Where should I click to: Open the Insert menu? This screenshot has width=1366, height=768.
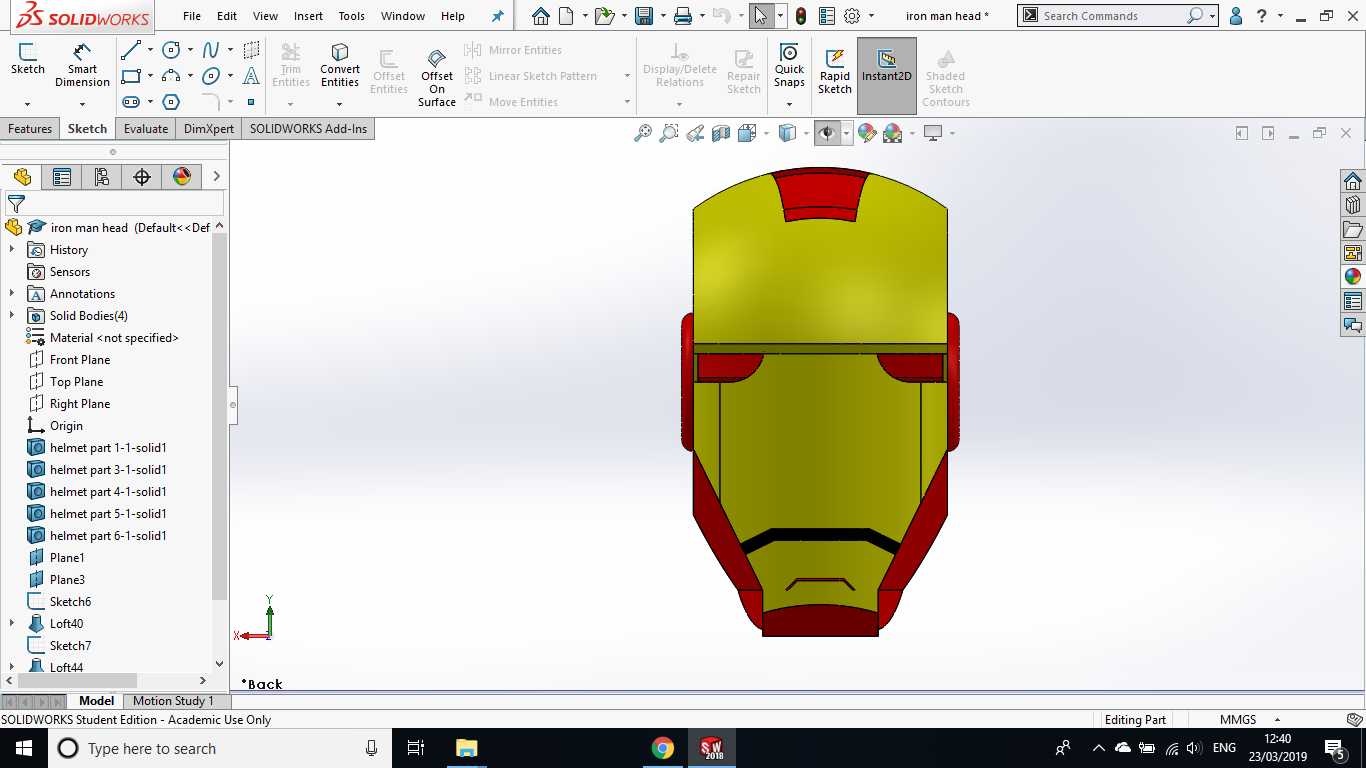click(308, 16)
